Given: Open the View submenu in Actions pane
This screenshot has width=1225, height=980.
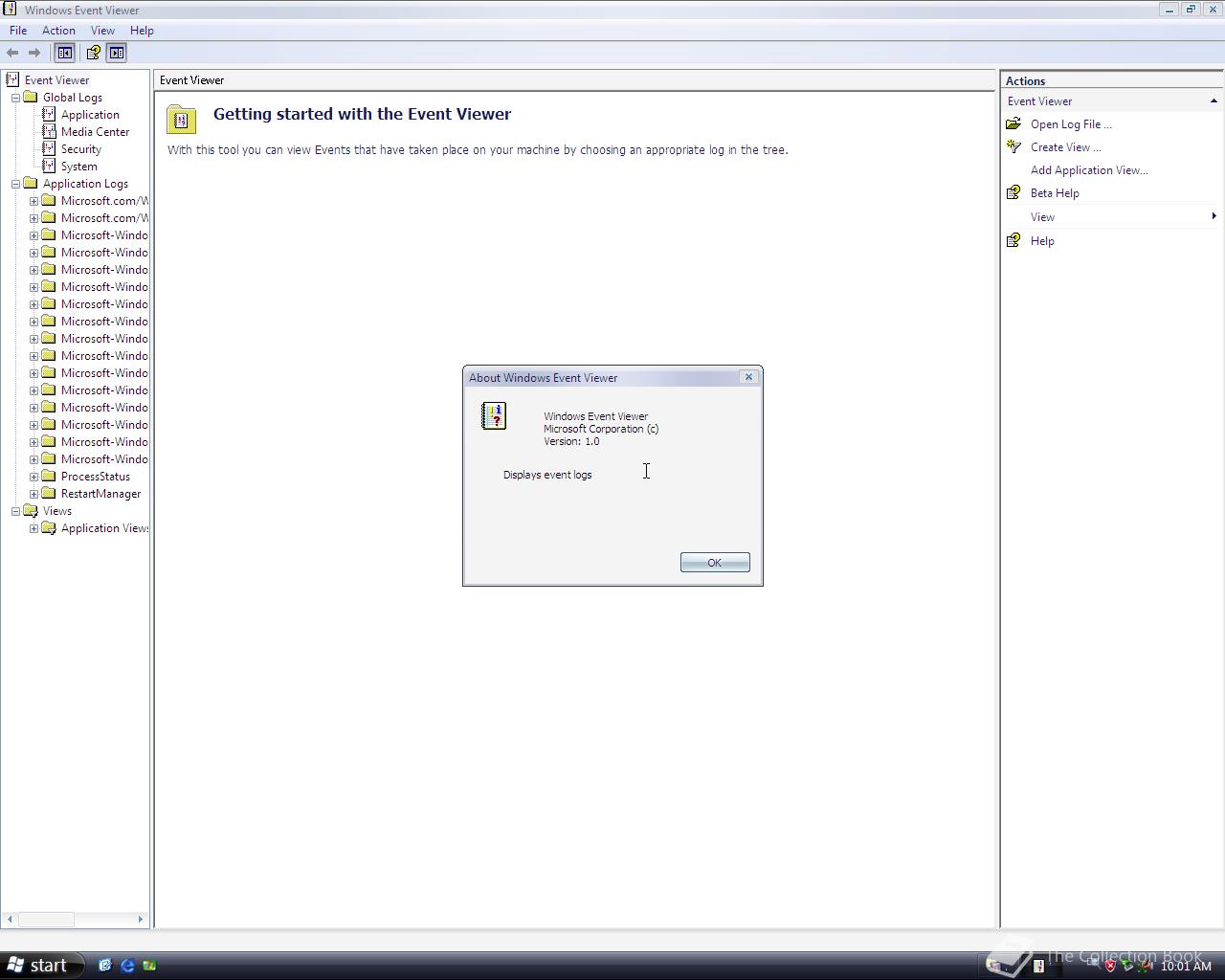Looking at the screenshot, I should click(x=1112, y=217).
